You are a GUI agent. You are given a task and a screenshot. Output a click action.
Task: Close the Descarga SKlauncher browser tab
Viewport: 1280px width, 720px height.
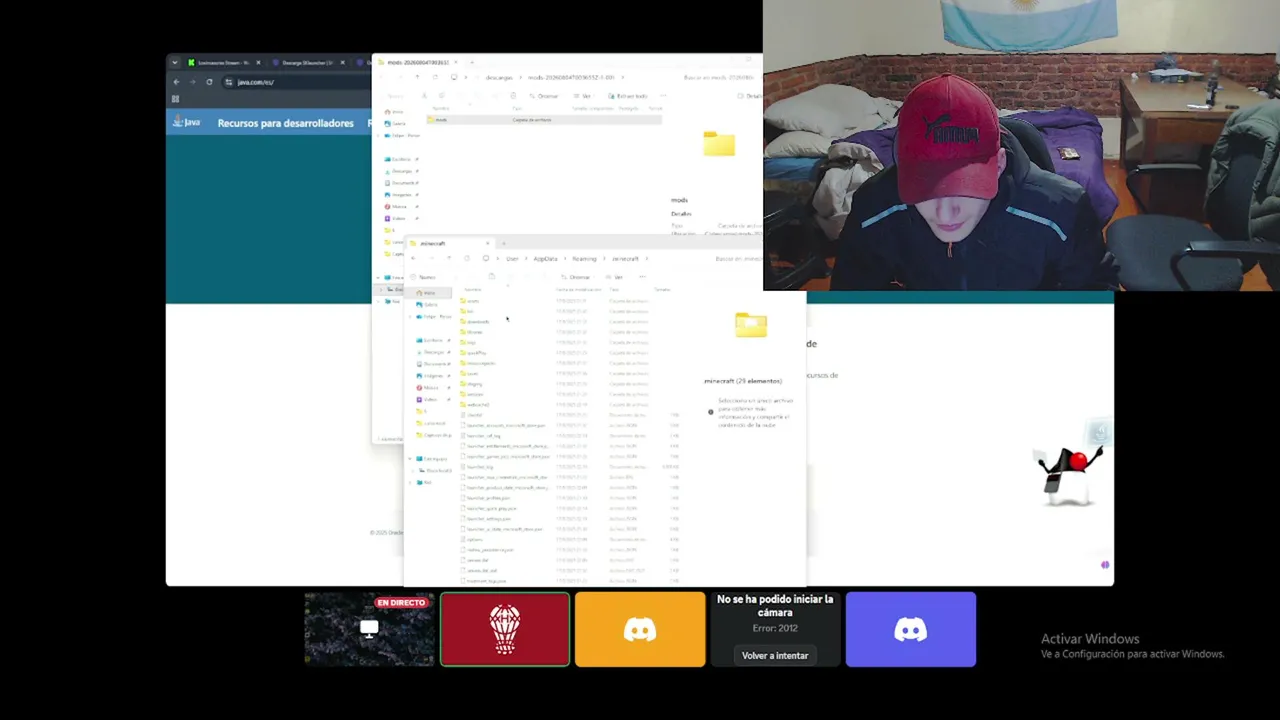342,63
